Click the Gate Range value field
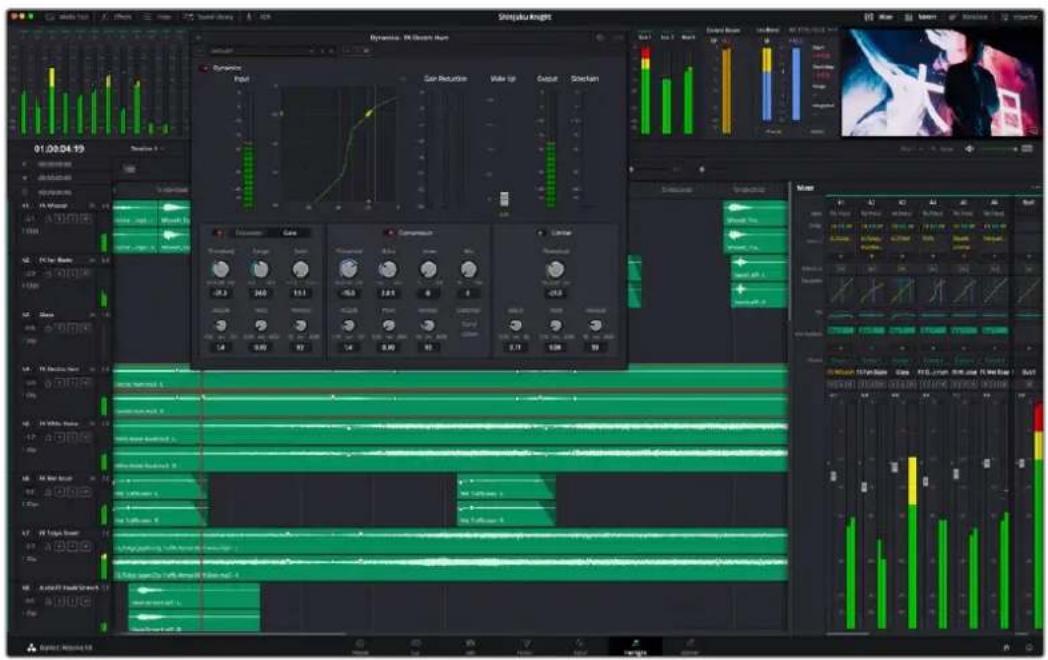Viewport: 1048px width, 660px height. (260, 293)
